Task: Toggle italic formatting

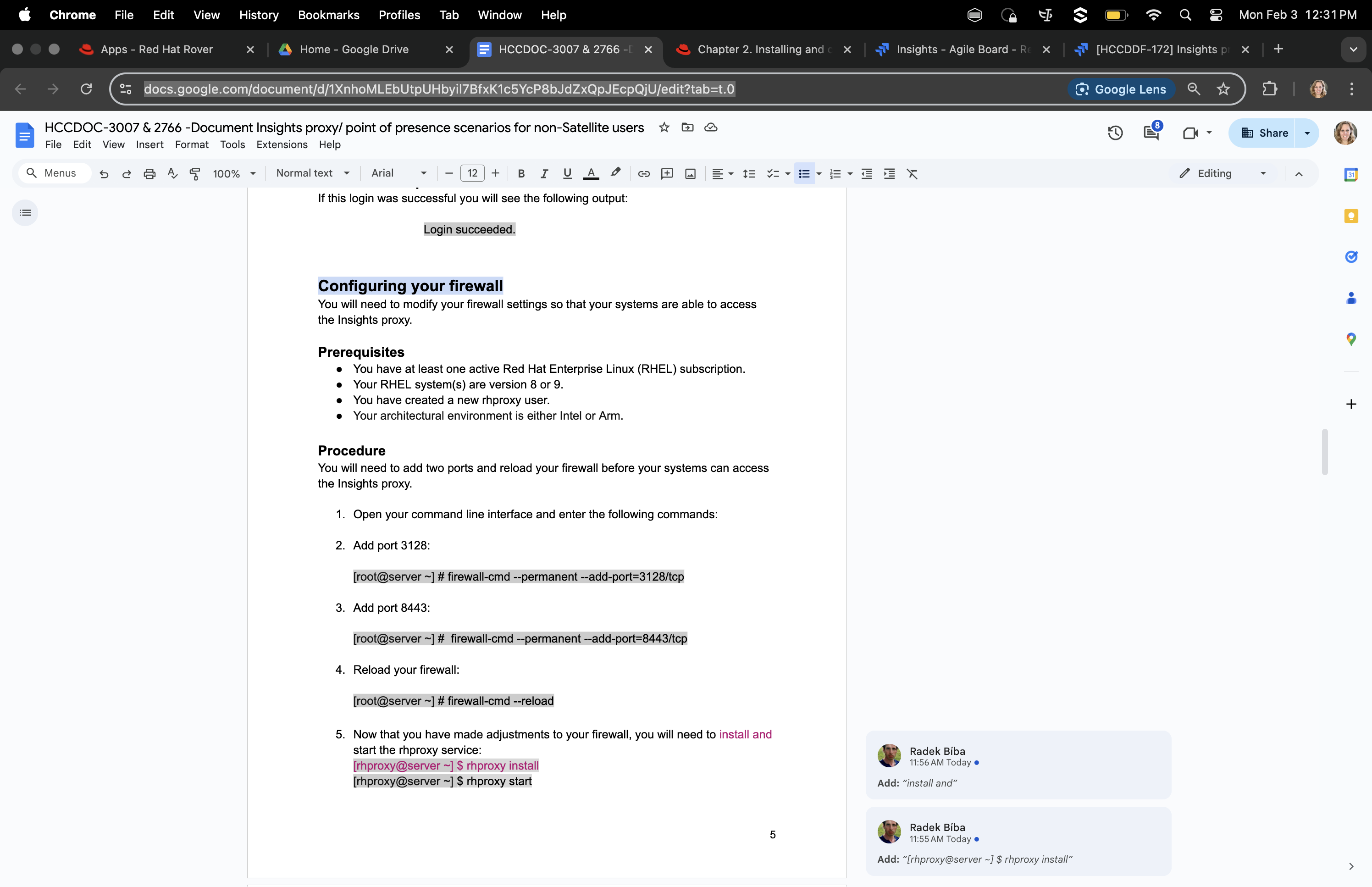Action: point(543,173)
